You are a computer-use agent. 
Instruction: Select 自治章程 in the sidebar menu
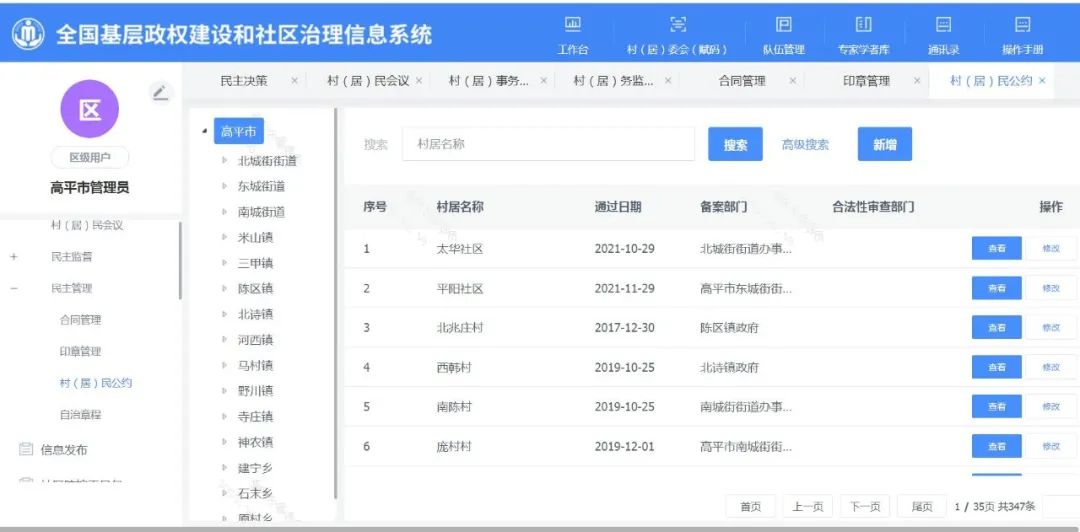click(80, 414)
